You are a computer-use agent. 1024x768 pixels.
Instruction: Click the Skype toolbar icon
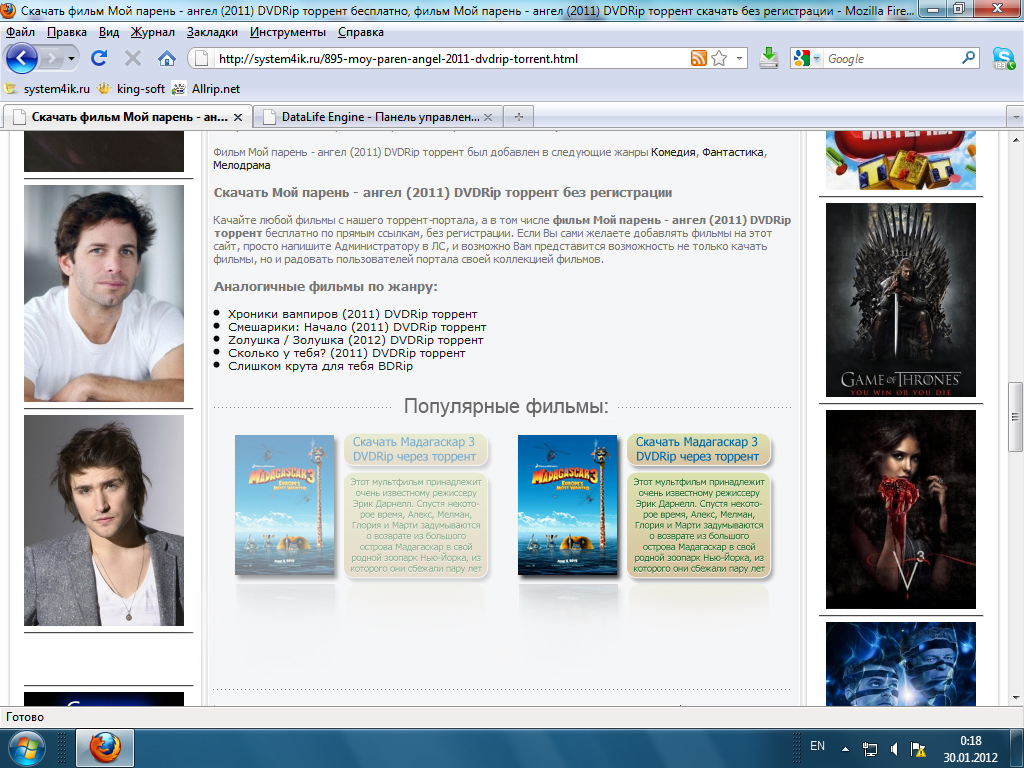coord(1004,58)
